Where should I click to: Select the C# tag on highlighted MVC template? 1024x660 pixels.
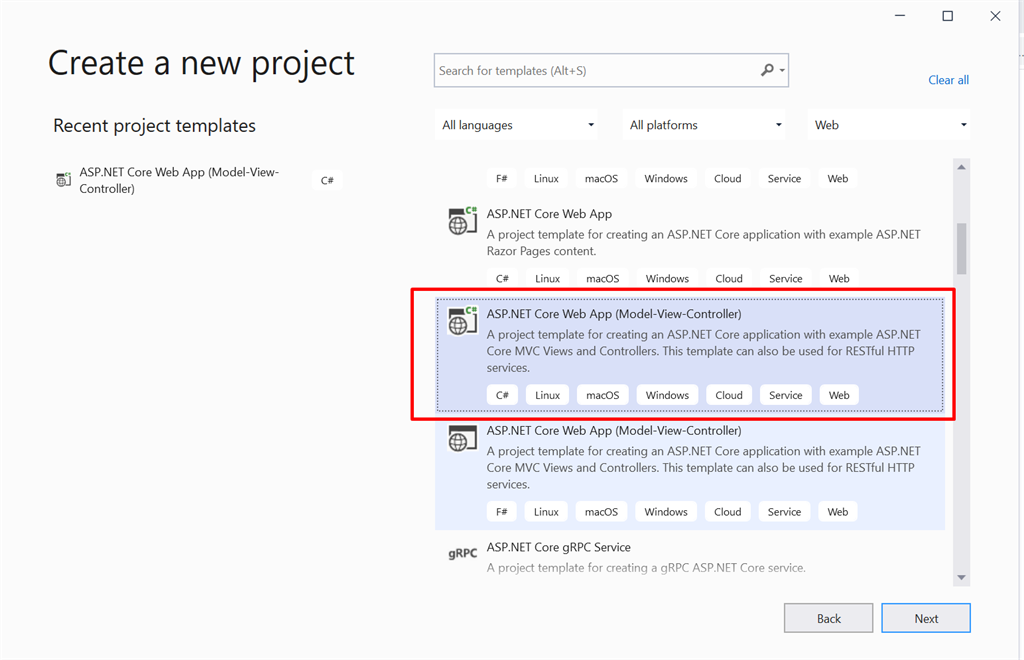pyautogui.click(x=501, y=394)
